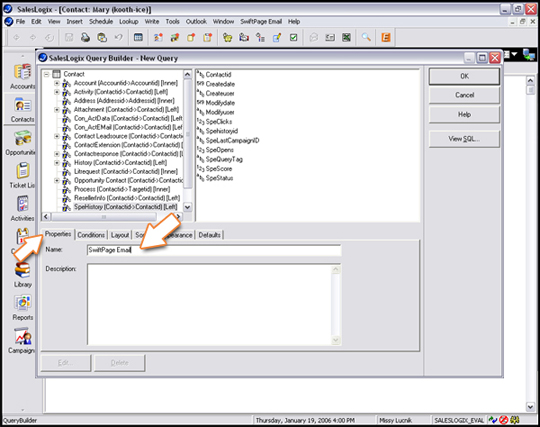The width and height of the screenshot is (540, 427).
Task: Expand the Account join tree node
Action: (57, 83)
